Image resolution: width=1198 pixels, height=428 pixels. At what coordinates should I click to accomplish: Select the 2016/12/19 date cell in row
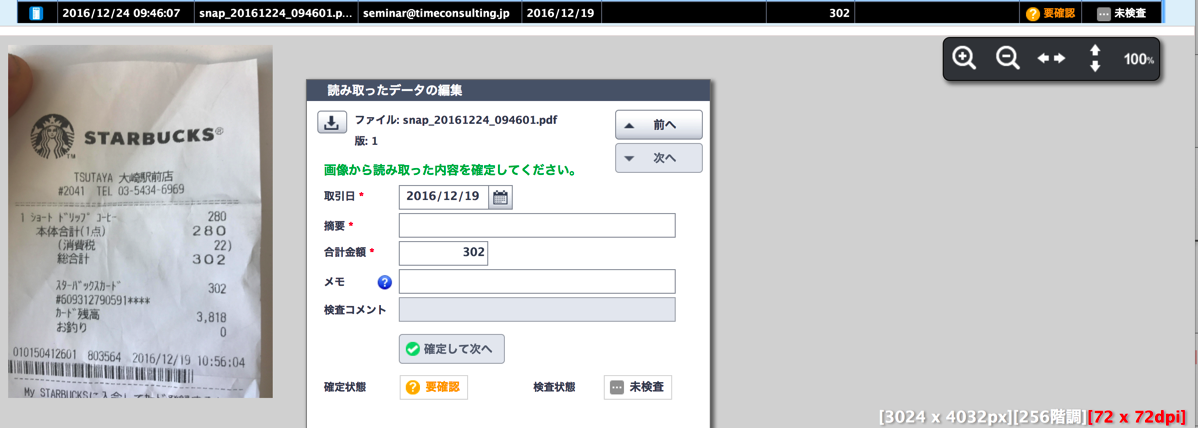pos(561,13)
